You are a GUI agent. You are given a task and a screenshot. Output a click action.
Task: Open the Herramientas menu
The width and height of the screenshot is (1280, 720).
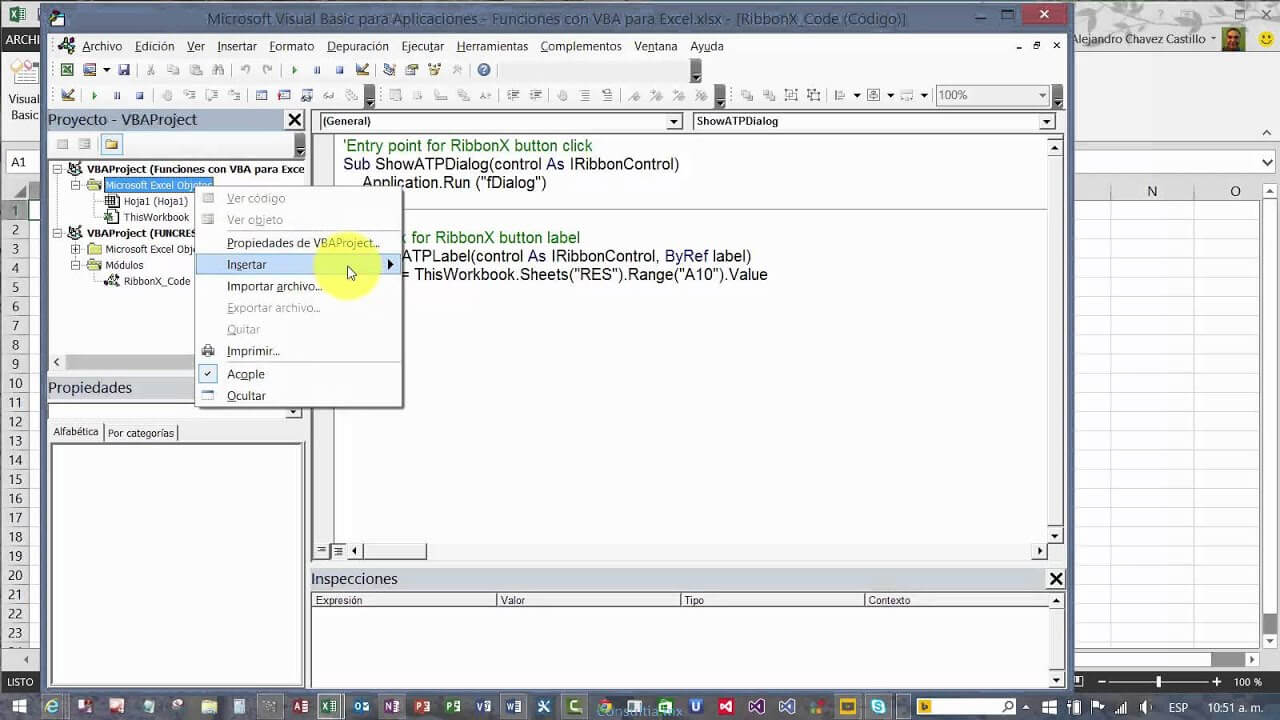tap(492, 46)
